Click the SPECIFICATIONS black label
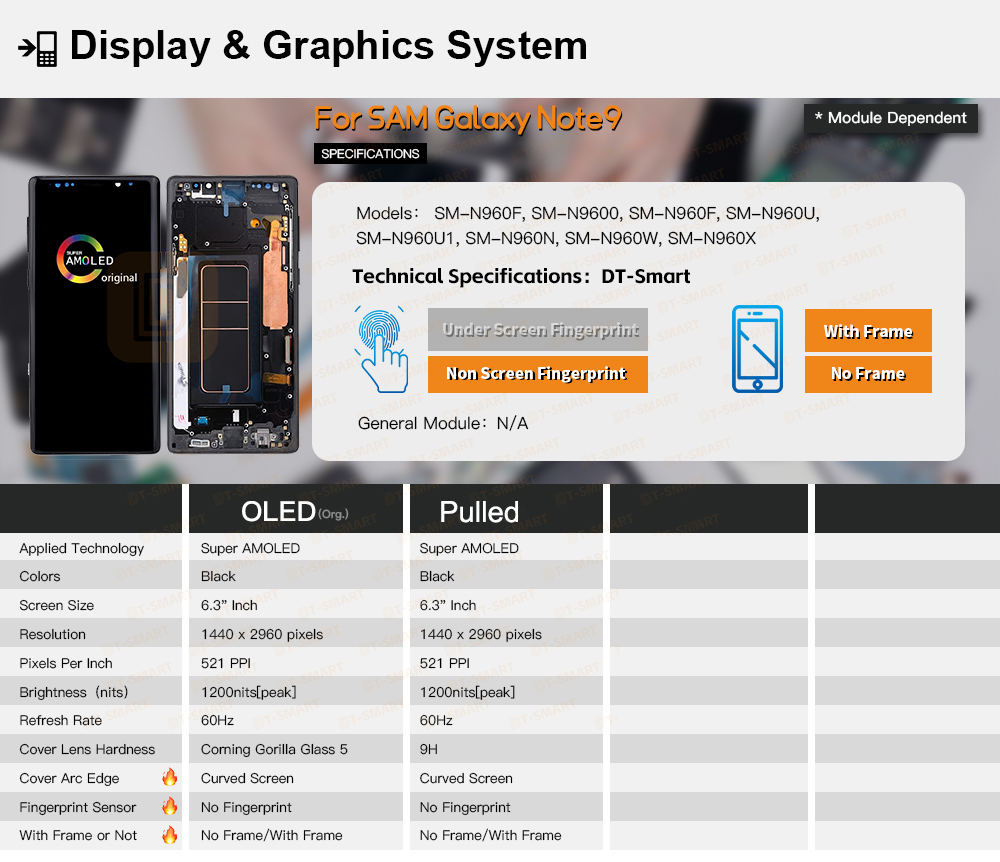Screen dimensions: 1000x862 (x=370, y=154)
